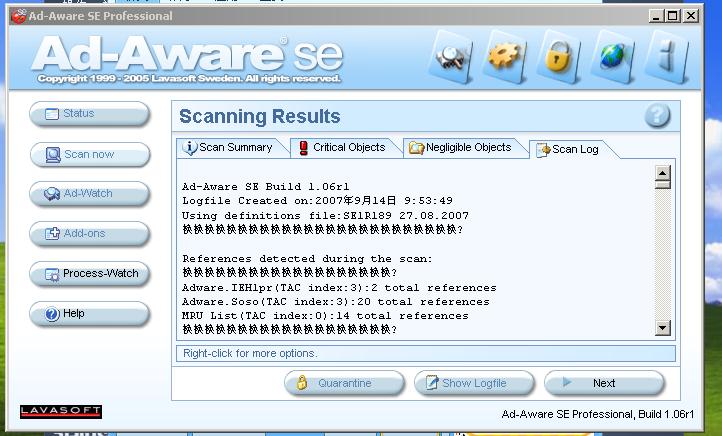Click the Adware.Soso log entry
This screenshot has height=436, width=722.
tap(336, 302)
